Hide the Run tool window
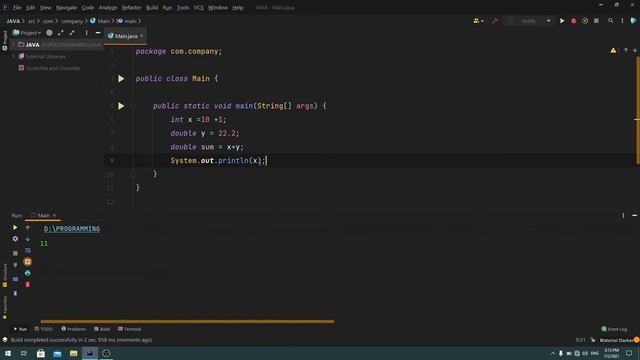This screenshot has width=640, height=360. point(634,215)
